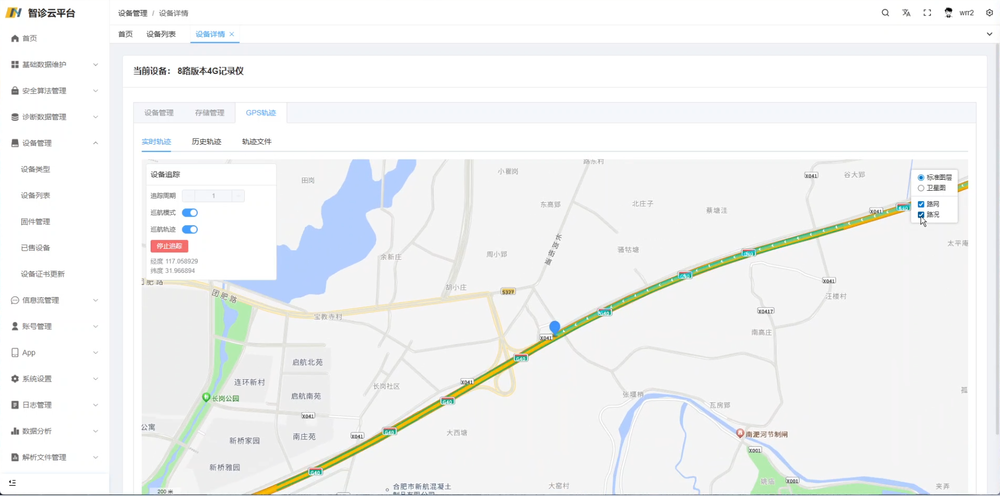Viewport: 1000px width, 496px height.
Task: Click the user avatar picture
Action: 948,13
